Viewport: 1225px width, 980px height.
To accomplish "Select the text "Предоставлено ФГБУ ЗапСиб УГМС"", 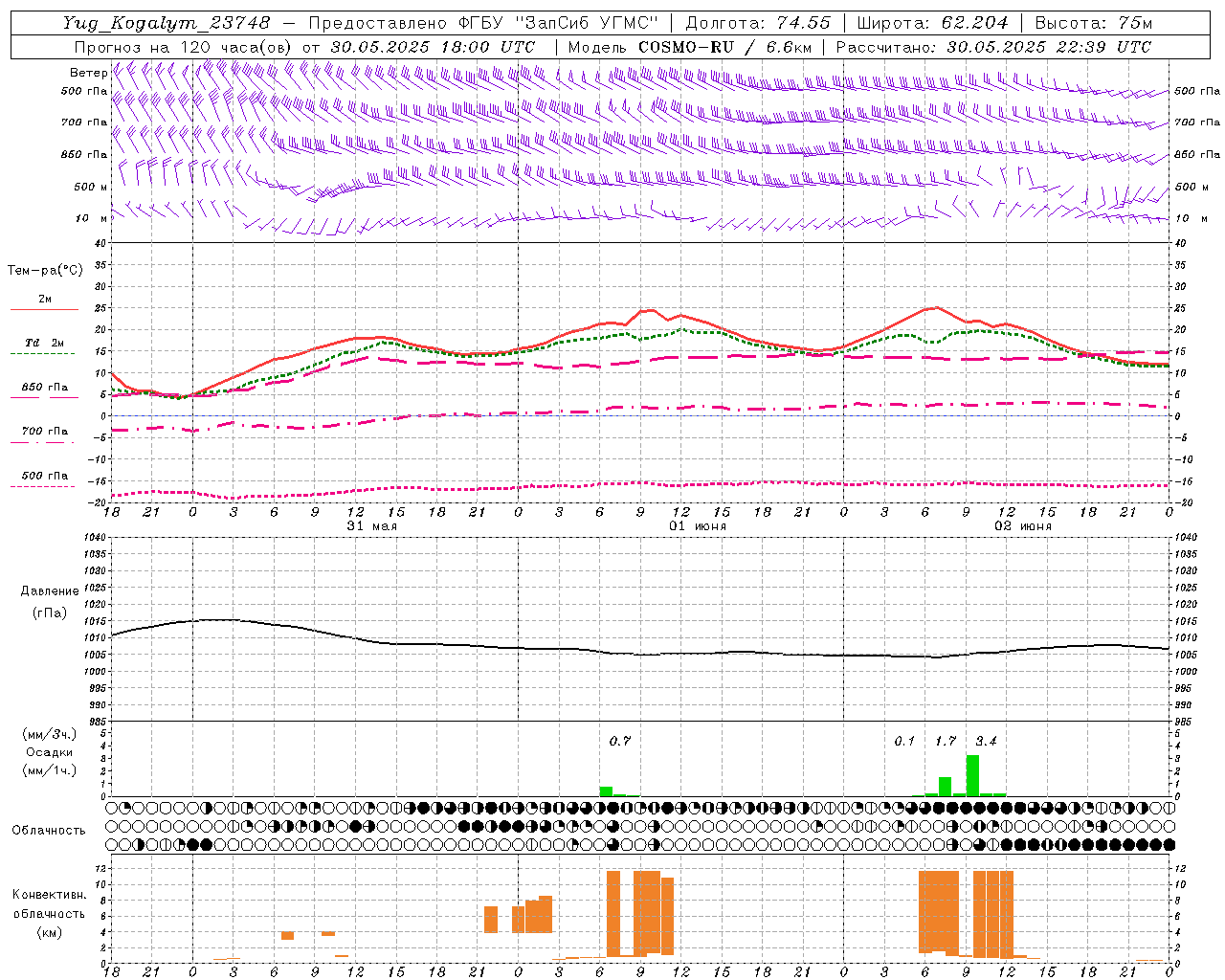I will click(x=483, y=23).
